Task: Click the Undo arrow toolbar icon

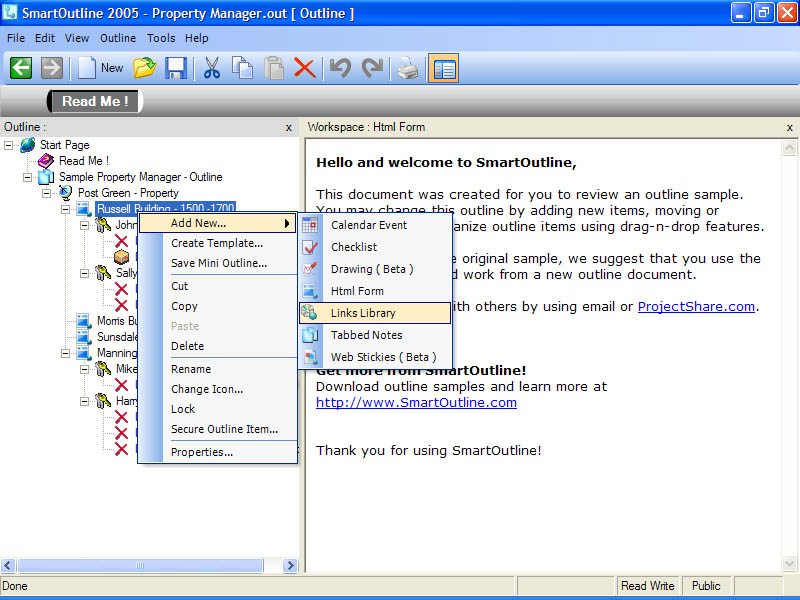Action: pyautogui.click(x=340, y=68)
